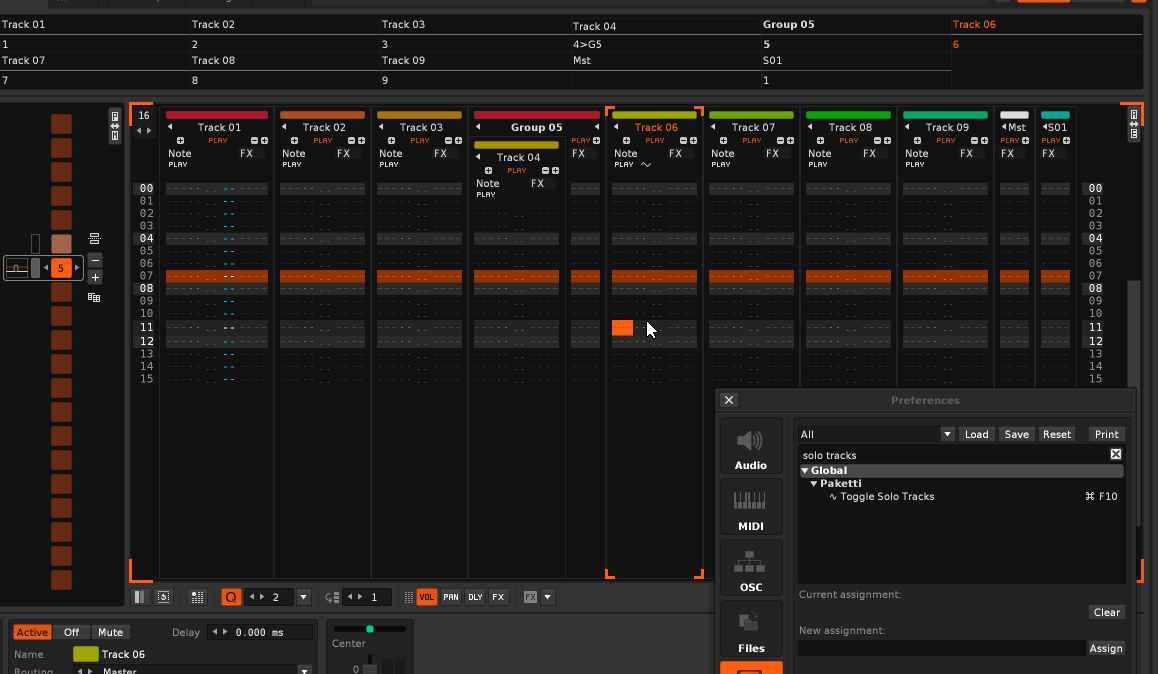Open the 'All' keybinding filter dropdown

pyautogui.click(x=947, y=434)
